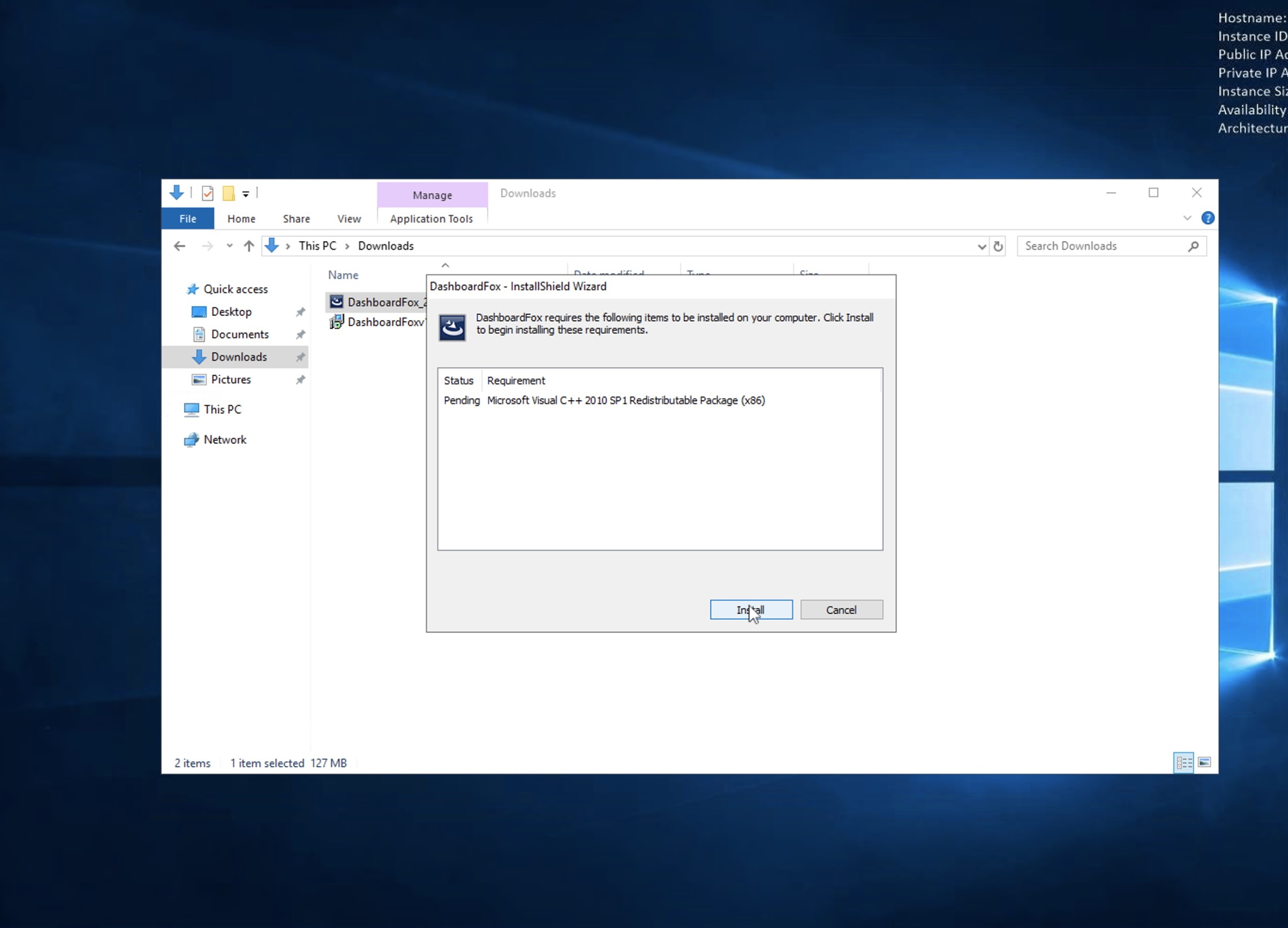Screen dimensions: 1288x928
Task: Refresh the Downloads folder
Action: point(998,246)
